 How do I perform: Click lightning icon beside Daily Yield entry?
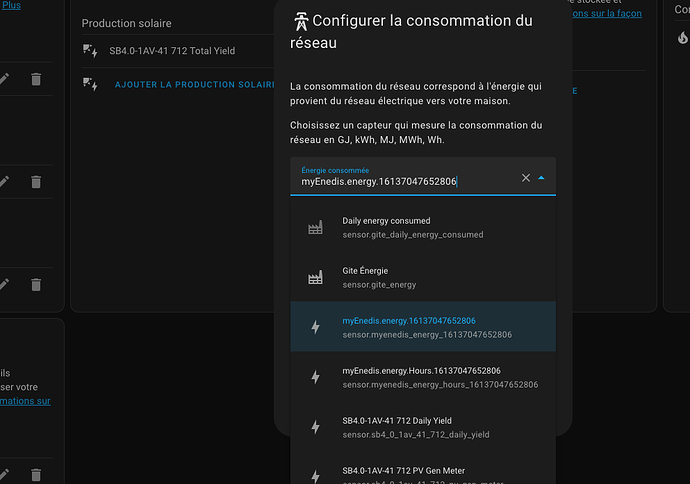click(x=316, y=427)
